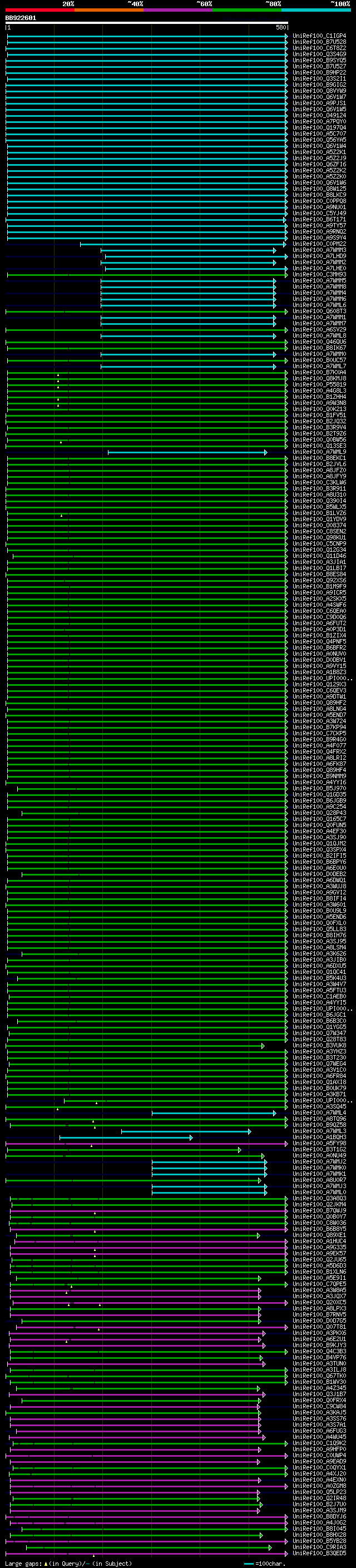
Task: Select label UniRef100_A4Z345
Action: pyautogui.click(x=319, y=1389)
